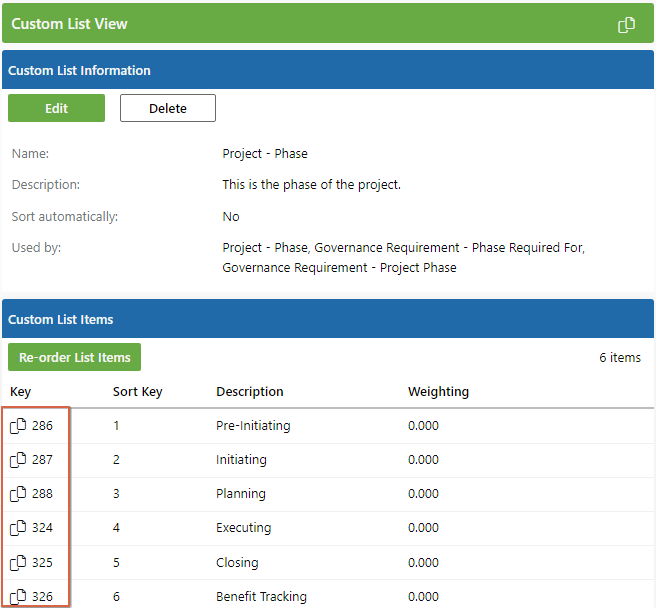
Task: Copy key 287 using its copy icon
Action: coord(18,460)
